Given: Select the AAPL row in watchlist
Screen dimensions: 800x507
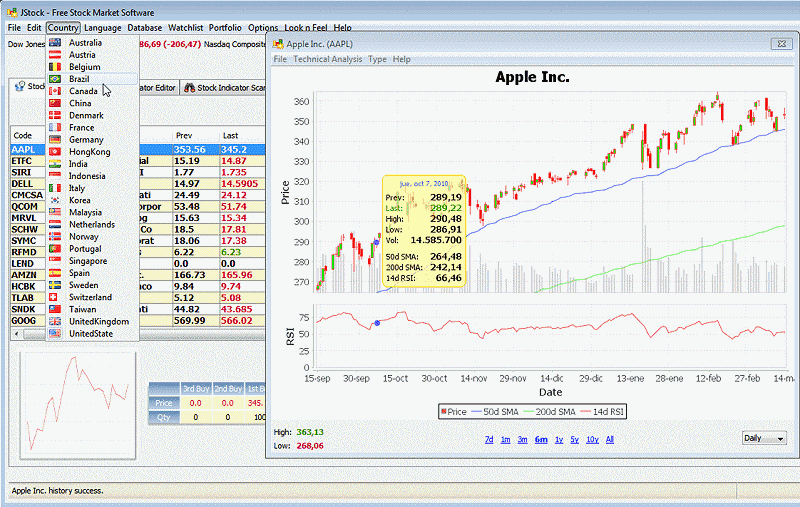Looking at the screenshot, I should click(138, 149).
